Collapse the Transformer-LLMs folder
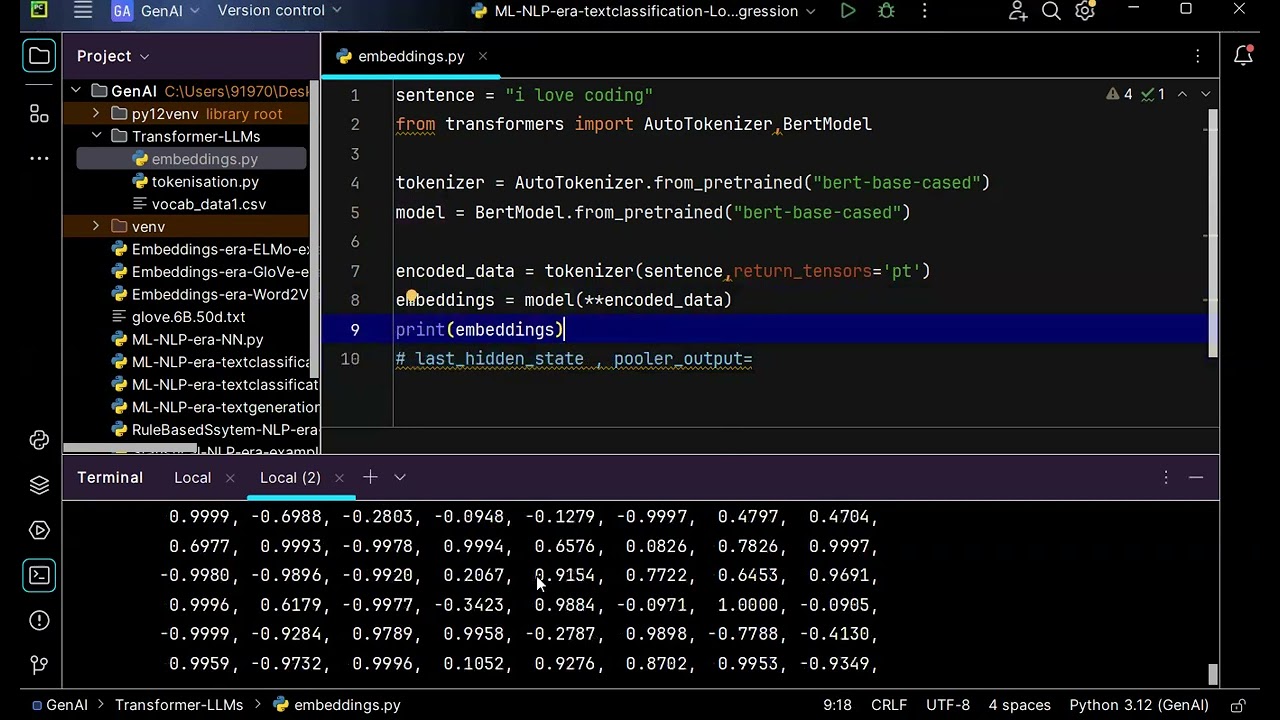 coord(96,136)
